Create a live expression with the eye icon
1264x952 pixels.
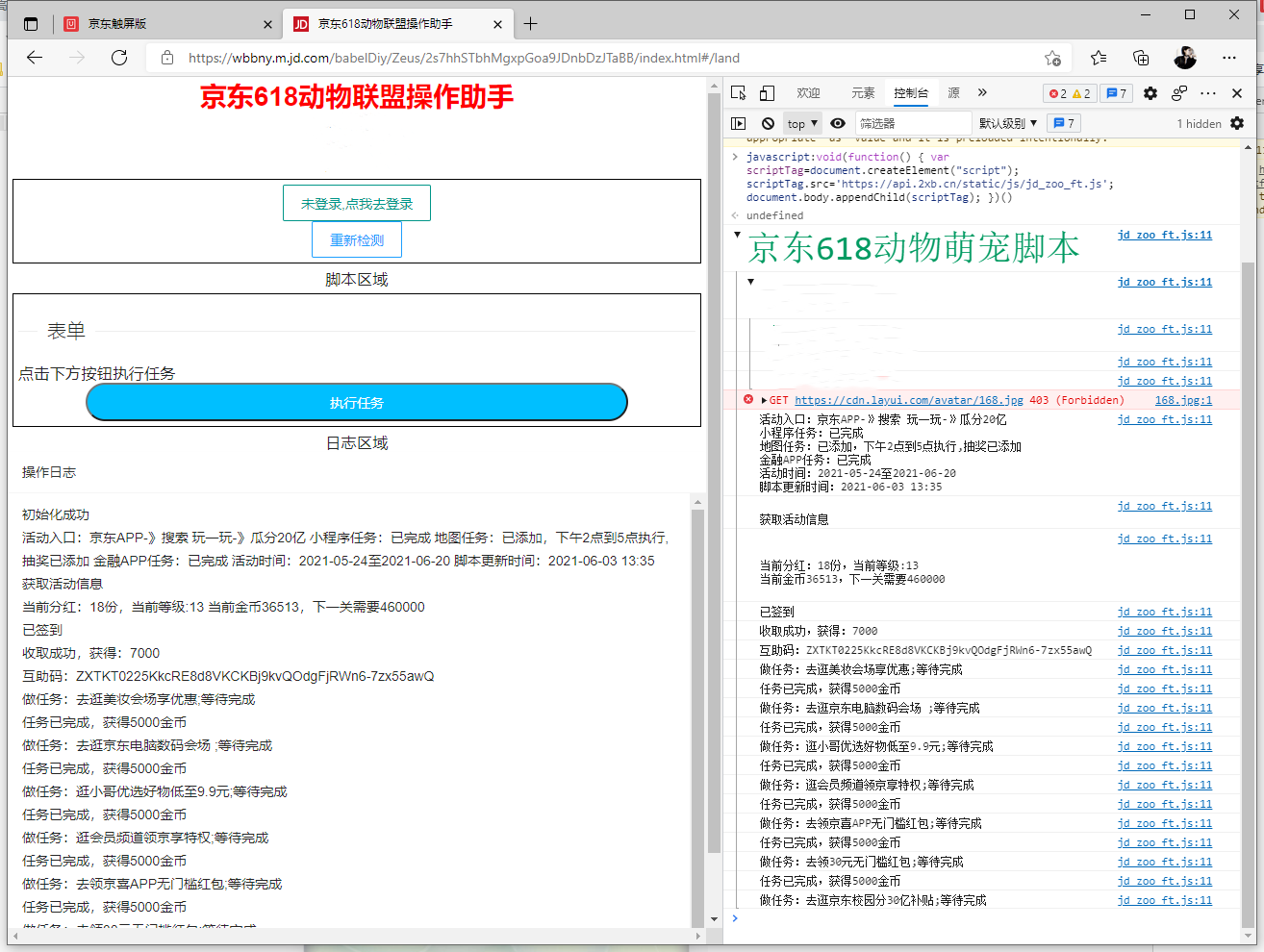tap(838, 123)
